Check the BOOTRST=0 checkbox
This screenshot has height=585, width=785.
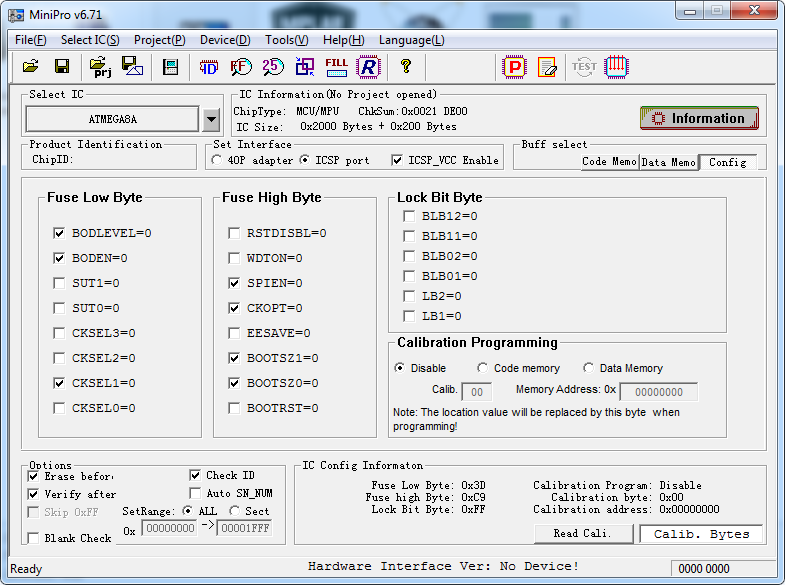coord(234,408)
